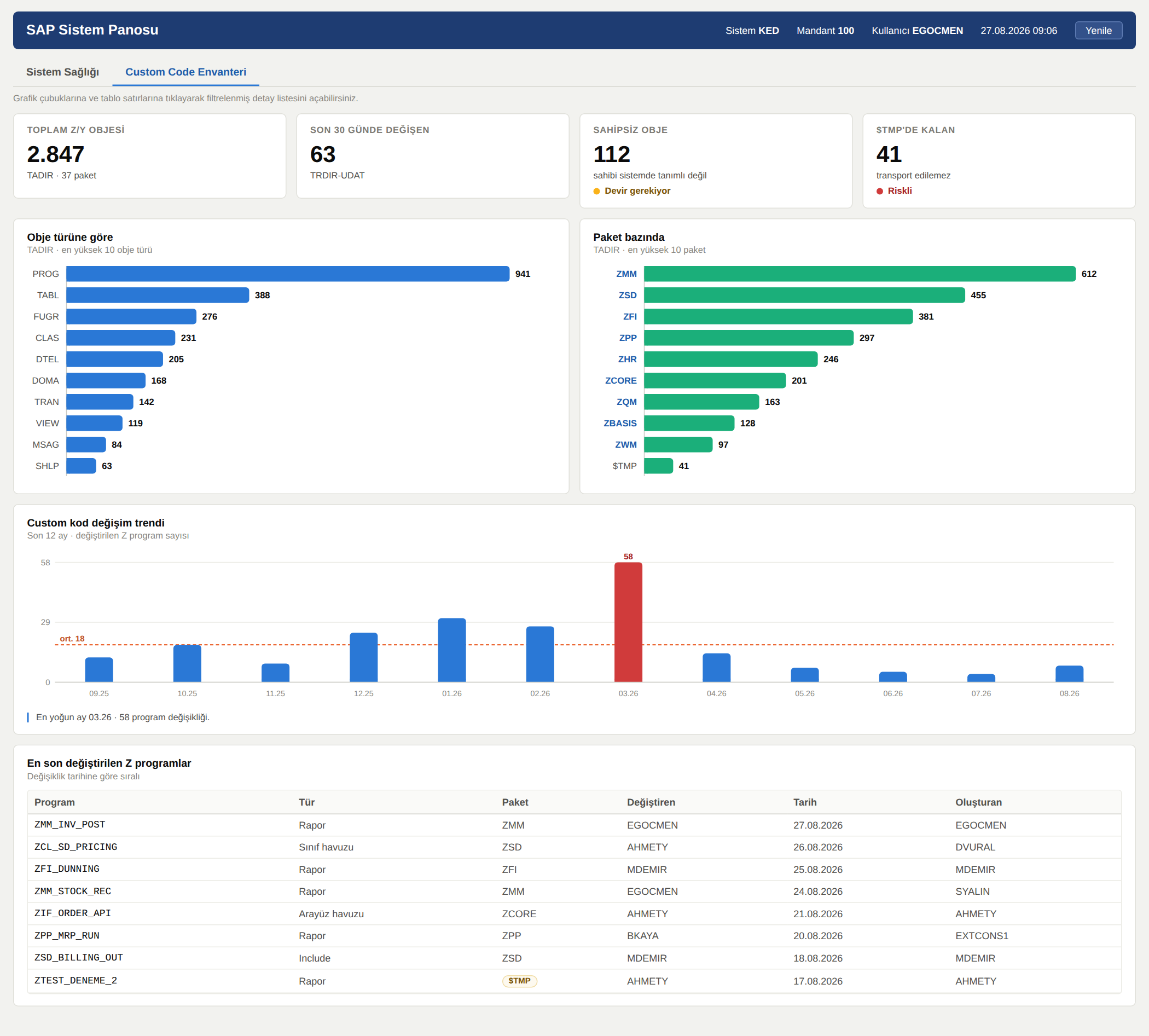Click the Sistem KED header entry
Viewport: 1149px width, 1036px height.
pos(752,31)
